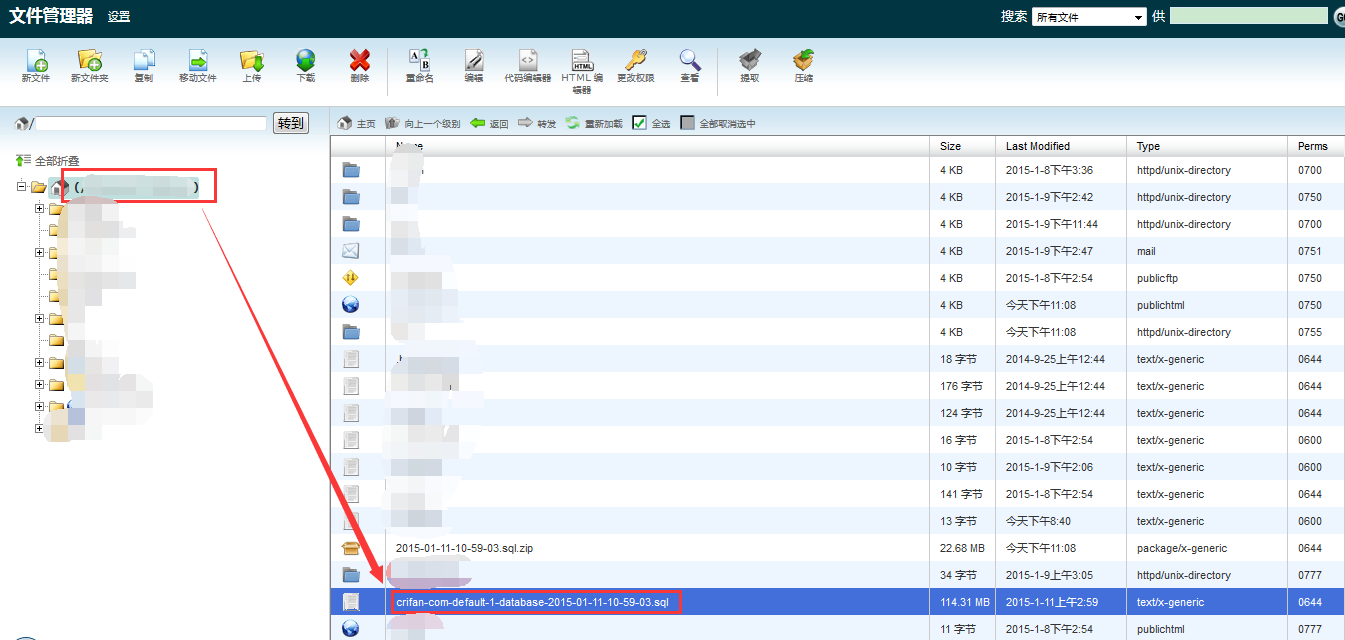
Task: Click the 新文件 (new file) toolbar icon
Action: 36,60
